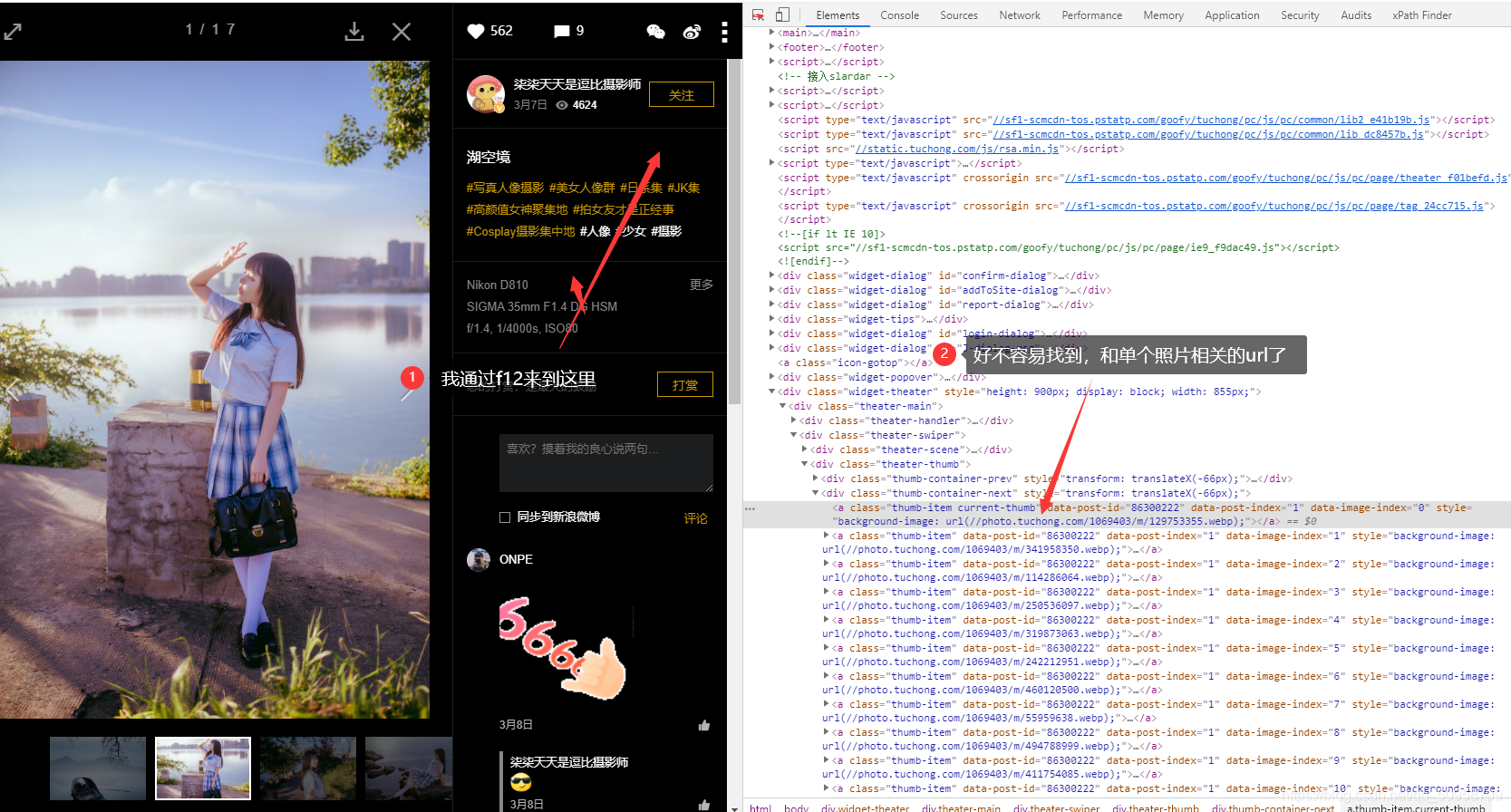Open comments via speech bubble icon

pyautogui.click(x=562, y=31)
